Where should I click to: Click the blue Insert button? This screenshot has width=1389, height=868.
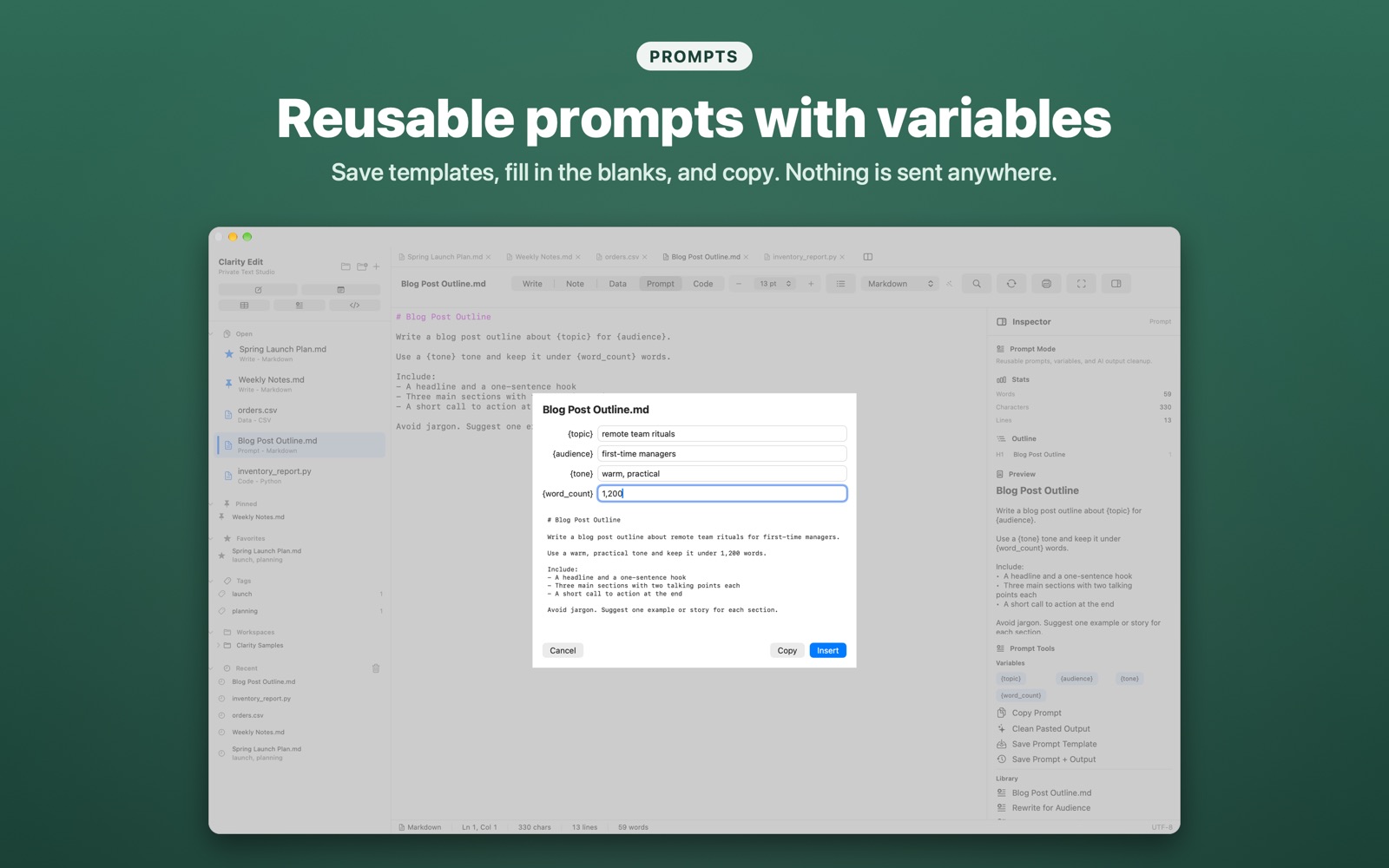(x=827, y=650)
